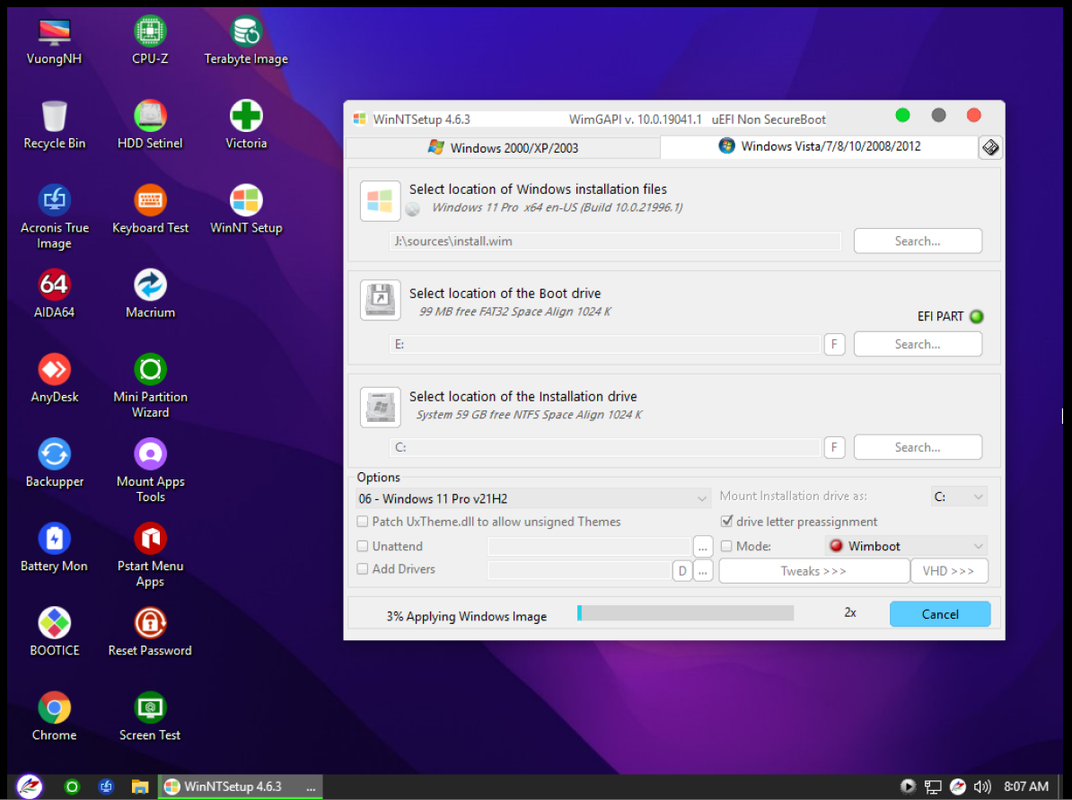
Task: Click the Applying Windows Image progress bar
Action: (x=686, y=613)
